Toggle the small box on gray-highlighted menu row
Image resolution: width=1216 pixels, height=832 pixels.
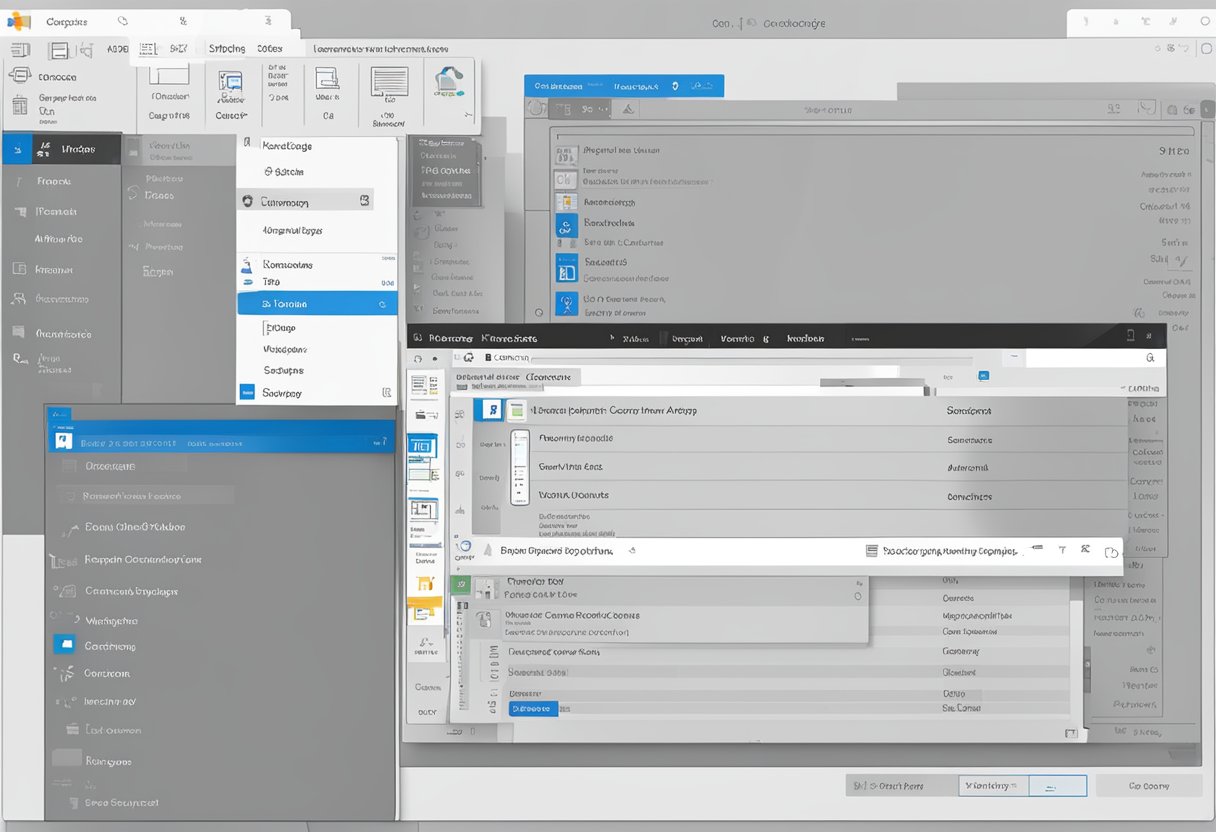(364, 201)
